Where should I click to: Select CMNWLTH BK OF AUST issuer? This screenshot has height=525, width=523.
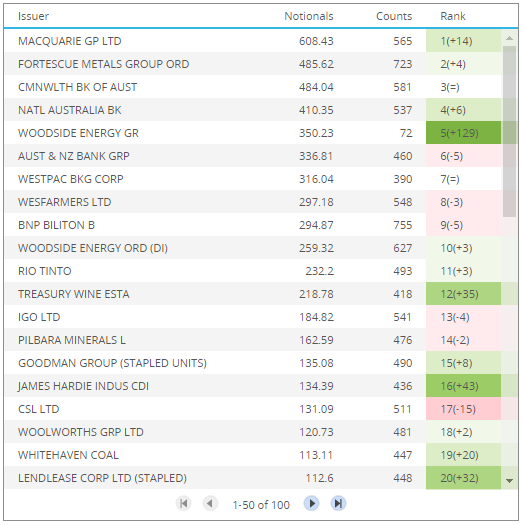click(77, 87)
